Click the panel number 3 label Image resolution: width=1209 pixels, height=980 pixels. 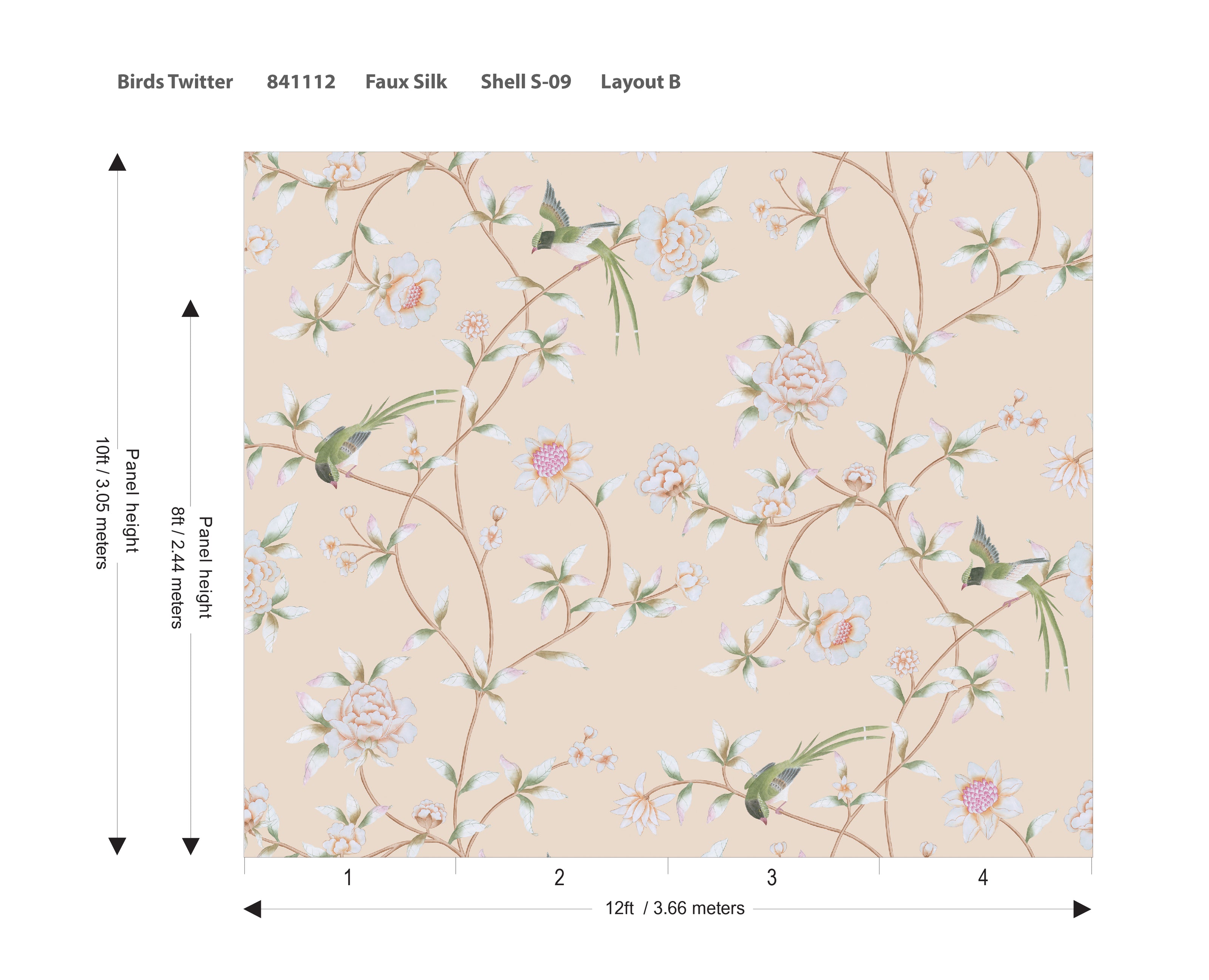coord(771,877)
